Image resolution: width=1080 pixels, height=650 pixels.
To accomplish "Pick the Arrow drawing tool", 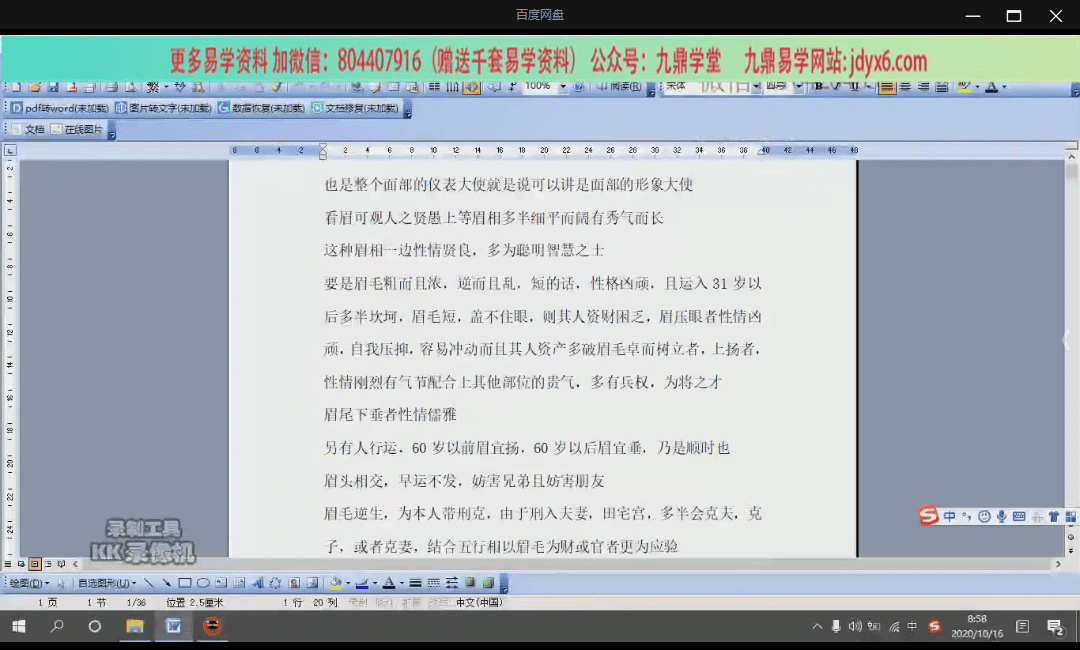I will pos(166,583).
